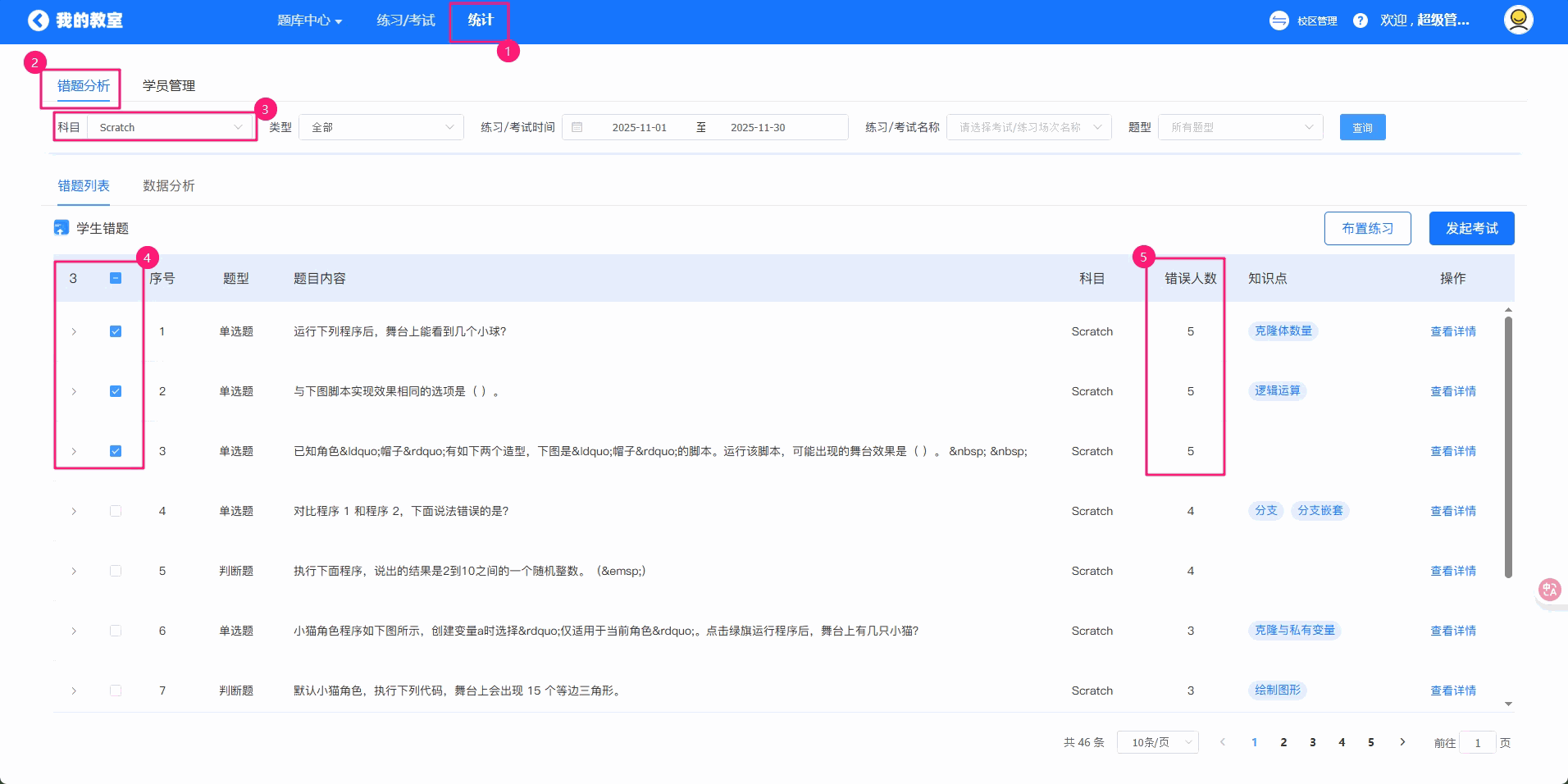Expand row 5 details with chevron
1568x784 pixels.
(x=74, y=571)
